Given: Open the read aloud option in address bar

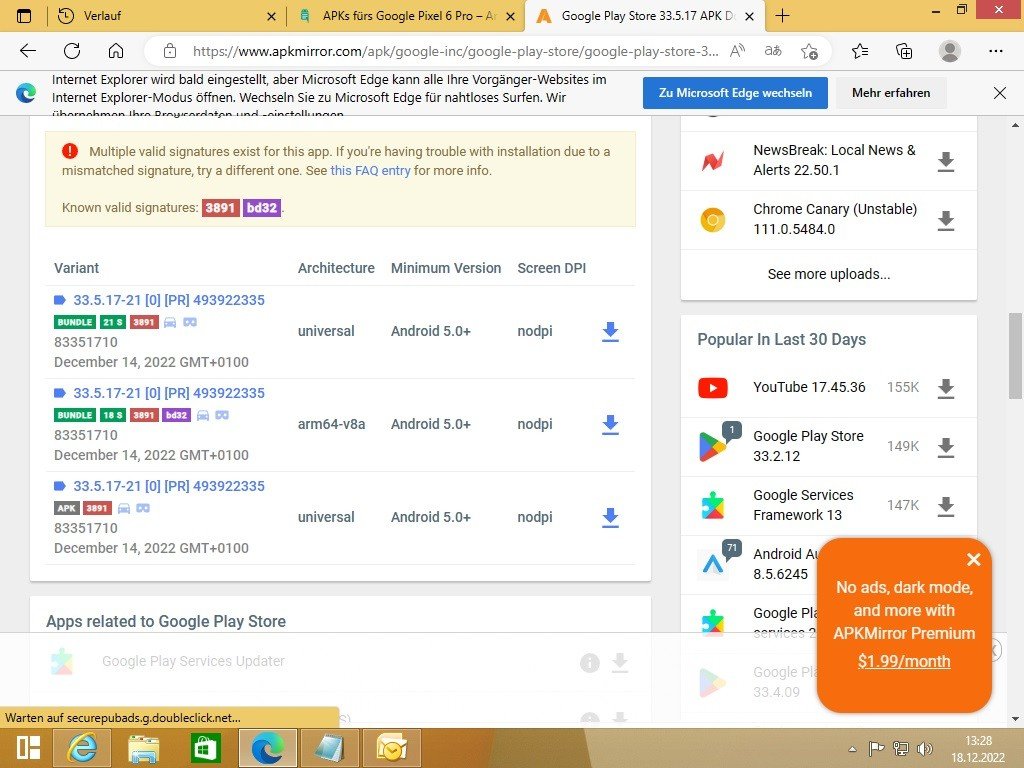Looking at the screenshot, I should click(737, 51).
